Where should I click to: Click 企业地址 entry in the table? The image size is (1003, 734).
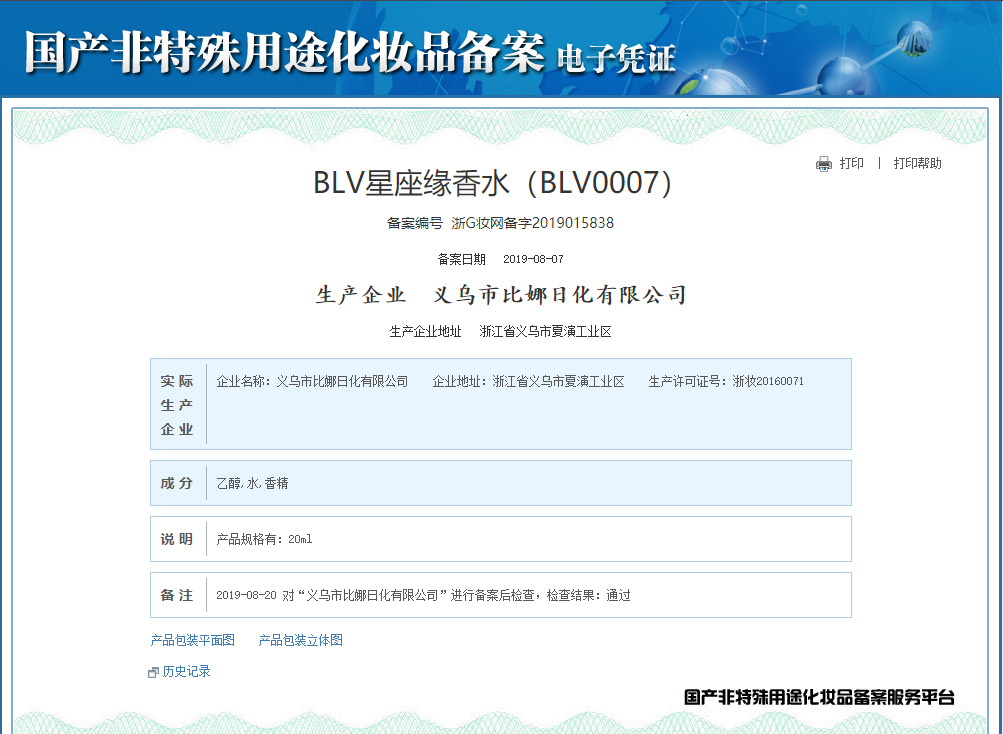(528, 381)
